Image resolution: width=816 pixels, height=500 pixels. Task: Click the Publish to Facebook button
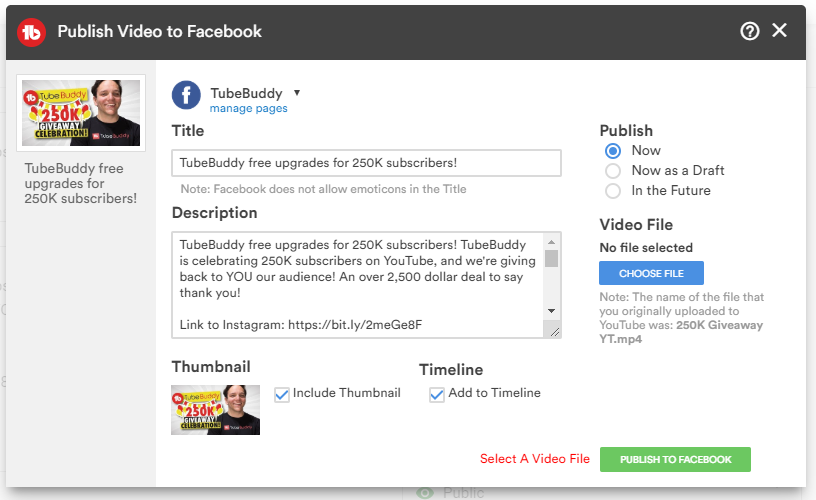point(675,459)
